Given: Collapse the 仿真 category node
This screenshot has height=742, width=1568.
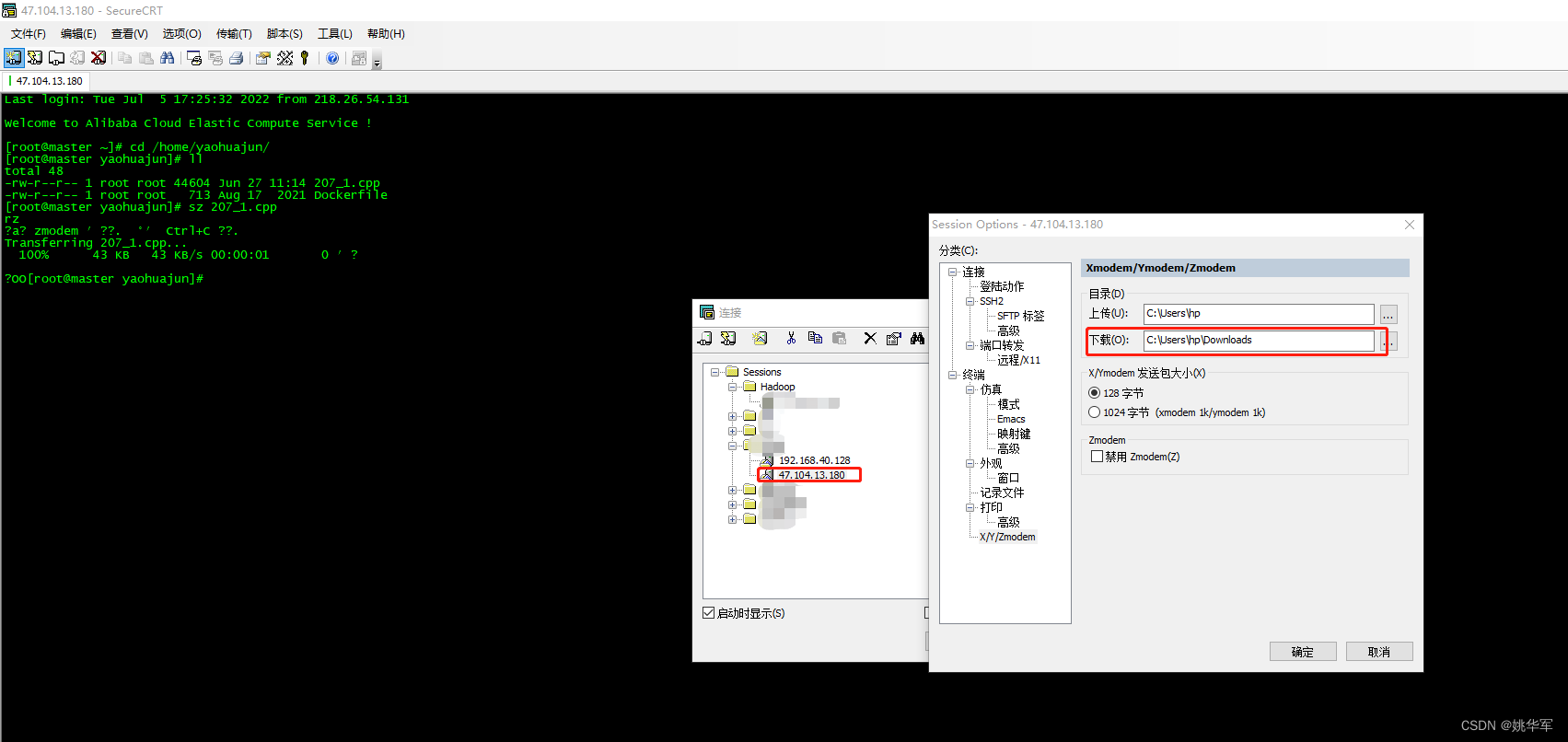Looking at the screenshot, I should [970, 389].
